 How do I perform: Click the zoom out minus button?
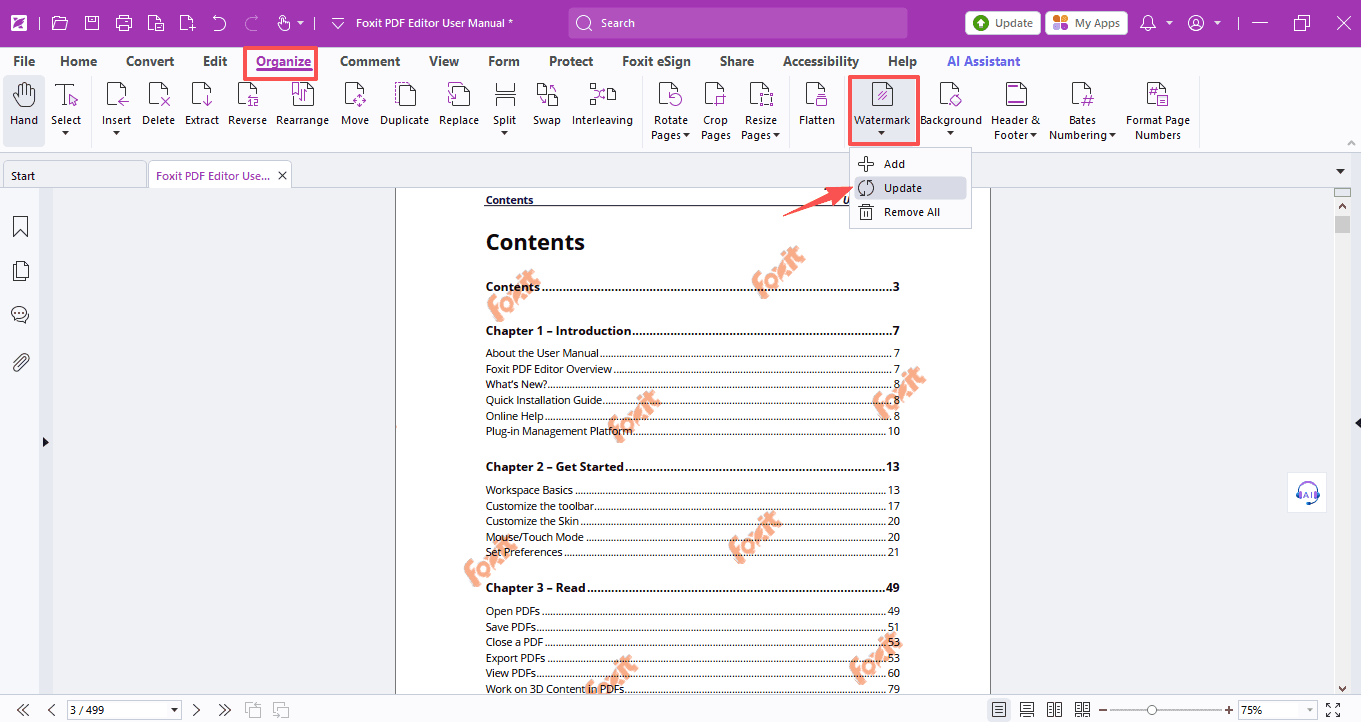click(1104, 710)
